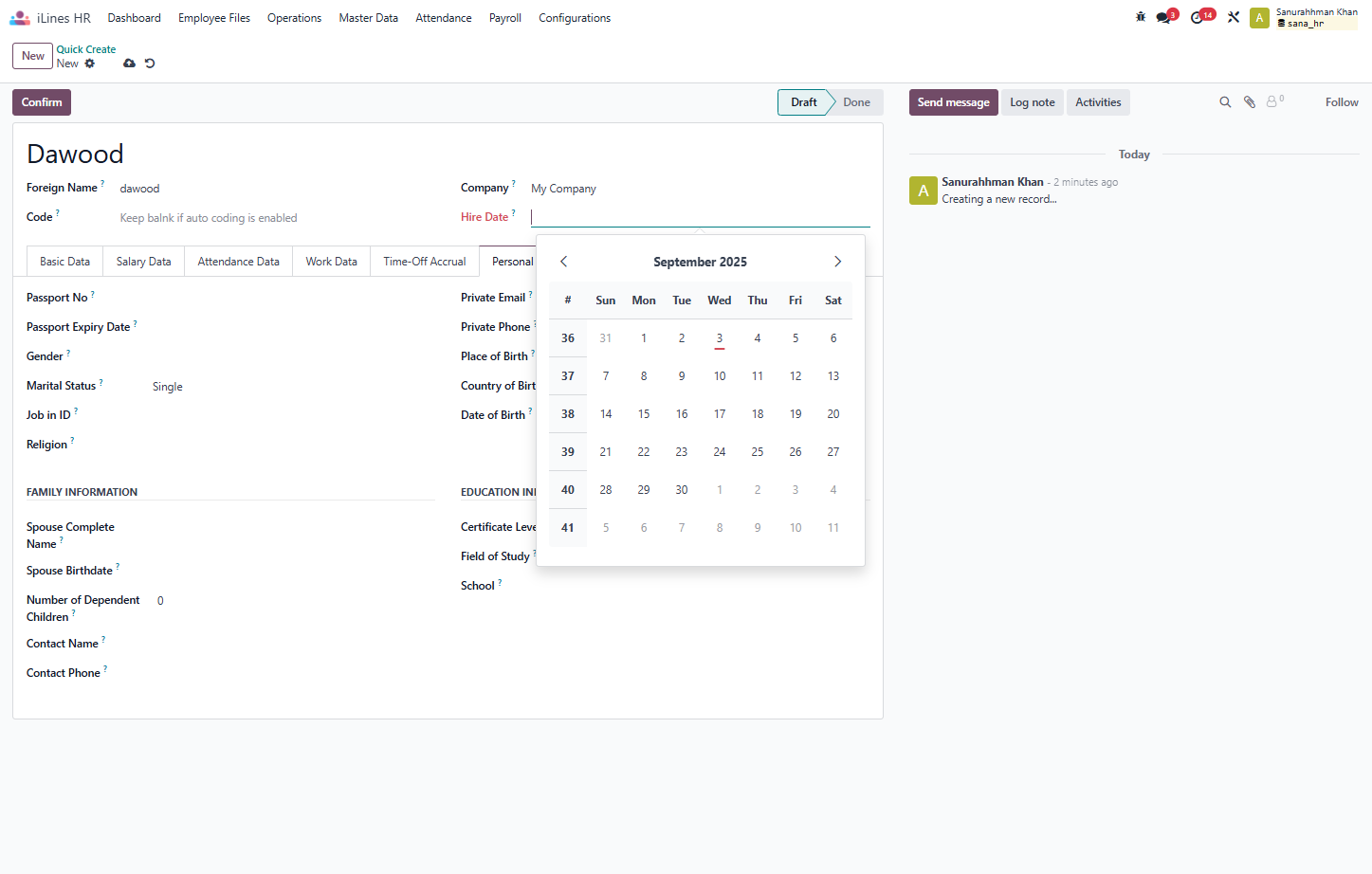Click the Hire Date input field
Screen dimensions: 1372x874
tap(701, 217)
